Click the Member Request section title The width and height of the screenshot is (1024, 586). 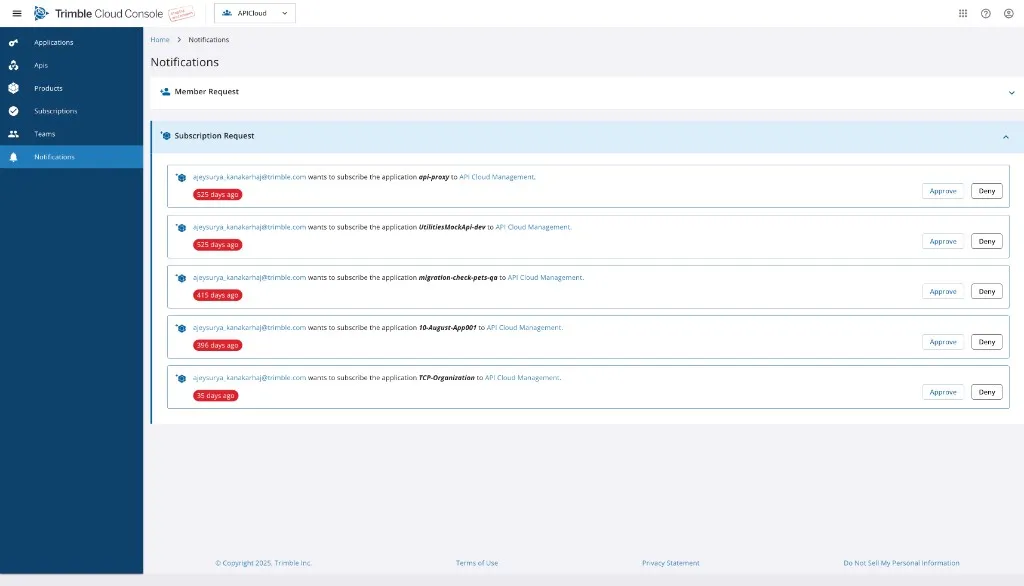tap(206, 91)
